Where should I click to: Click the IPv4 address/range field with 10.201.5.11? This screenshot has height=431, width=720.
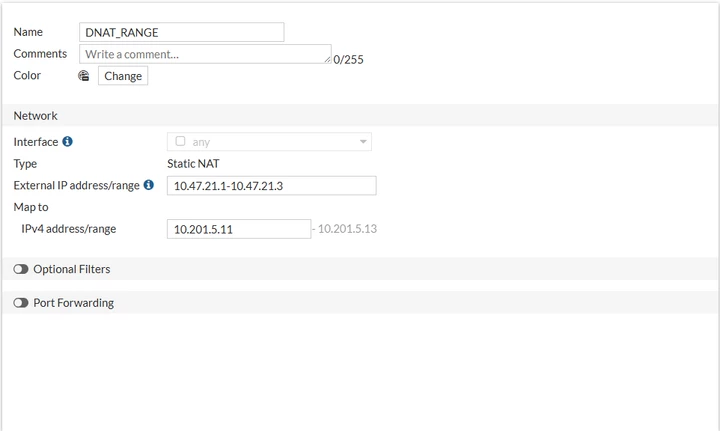point(239,229)
